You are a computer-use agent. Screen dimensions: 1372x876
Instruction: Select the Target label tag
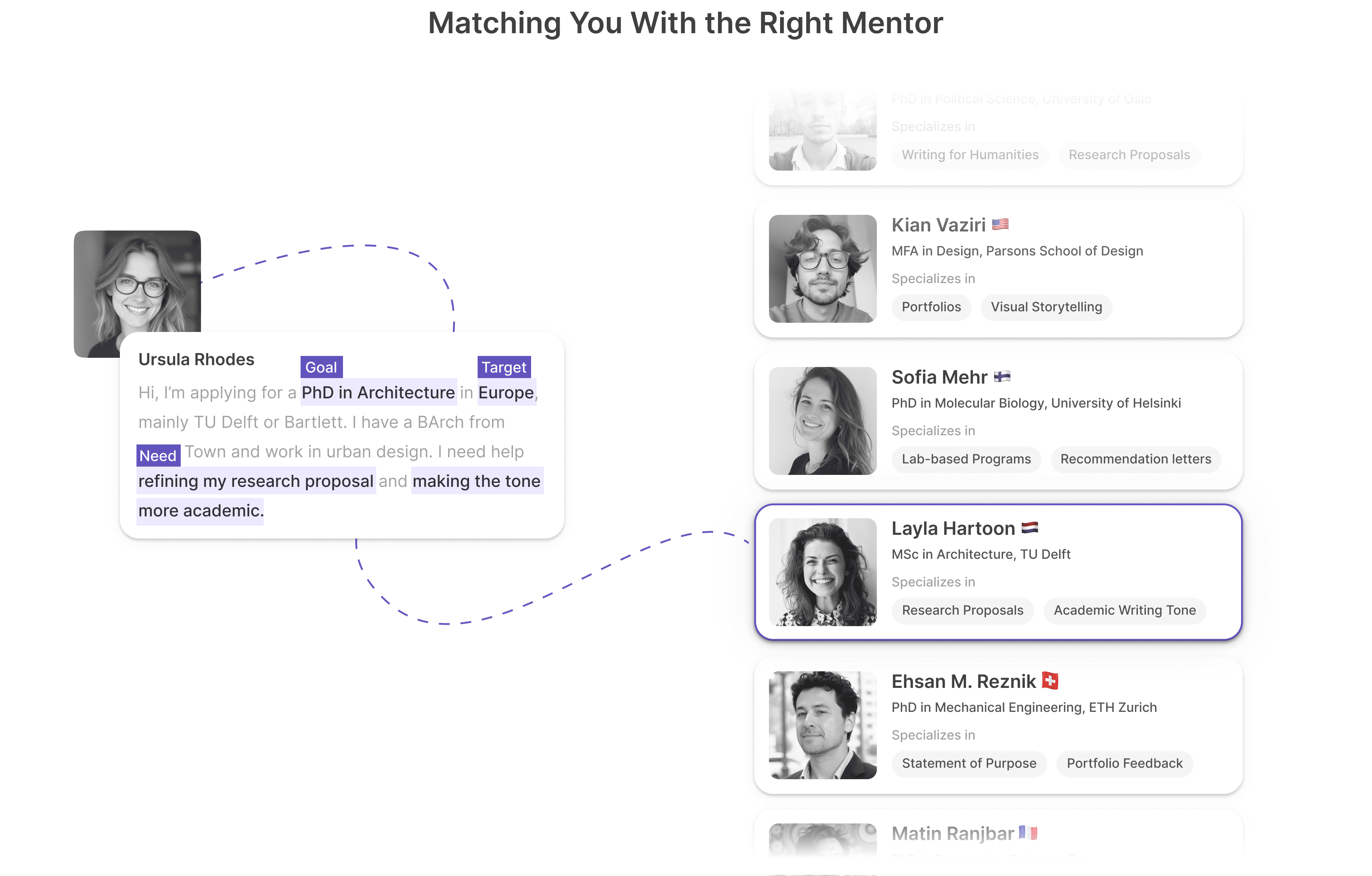(504, 367)
